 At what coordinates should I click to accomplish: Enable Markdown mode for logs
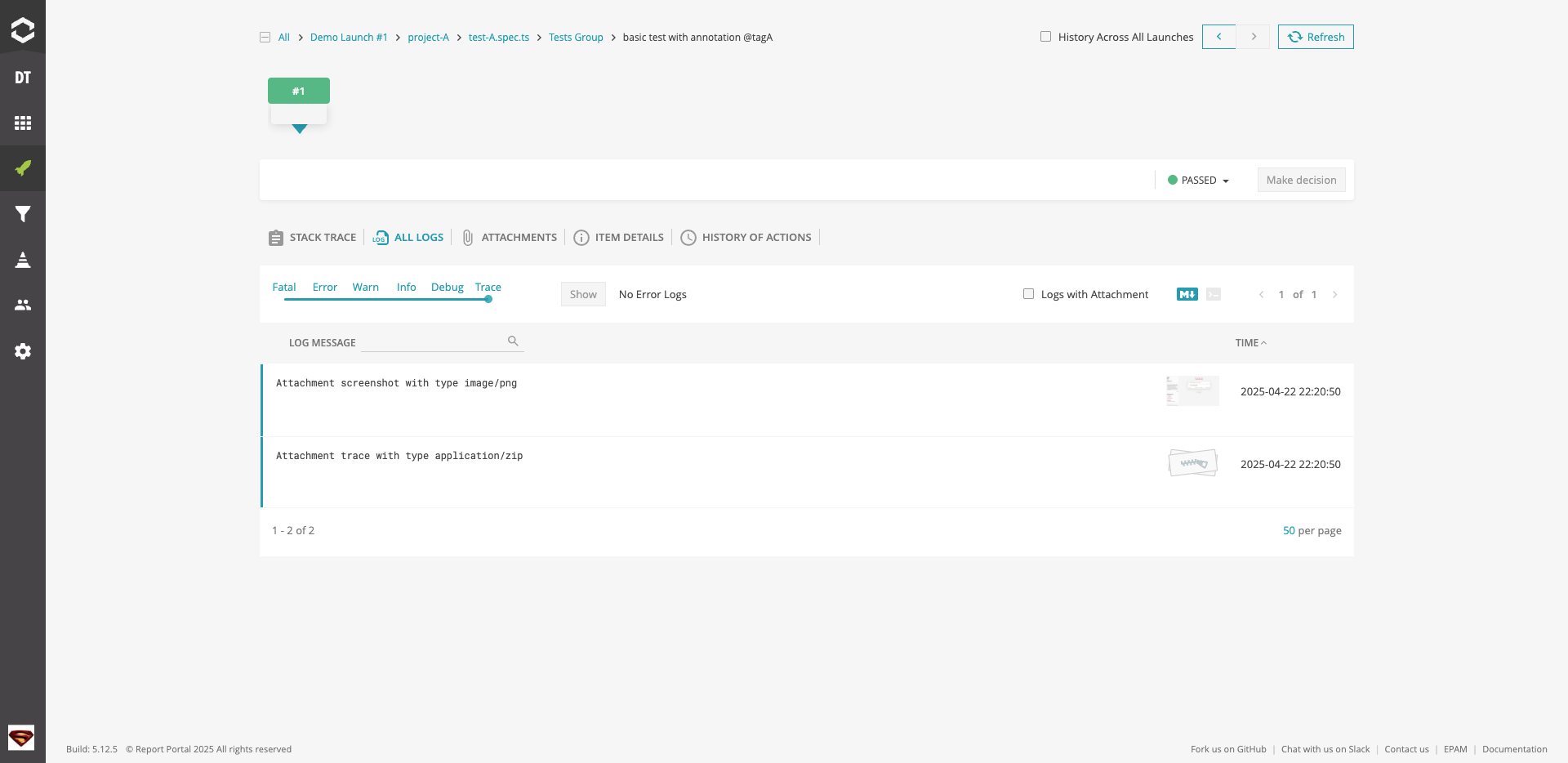(x=1187, y=294)
